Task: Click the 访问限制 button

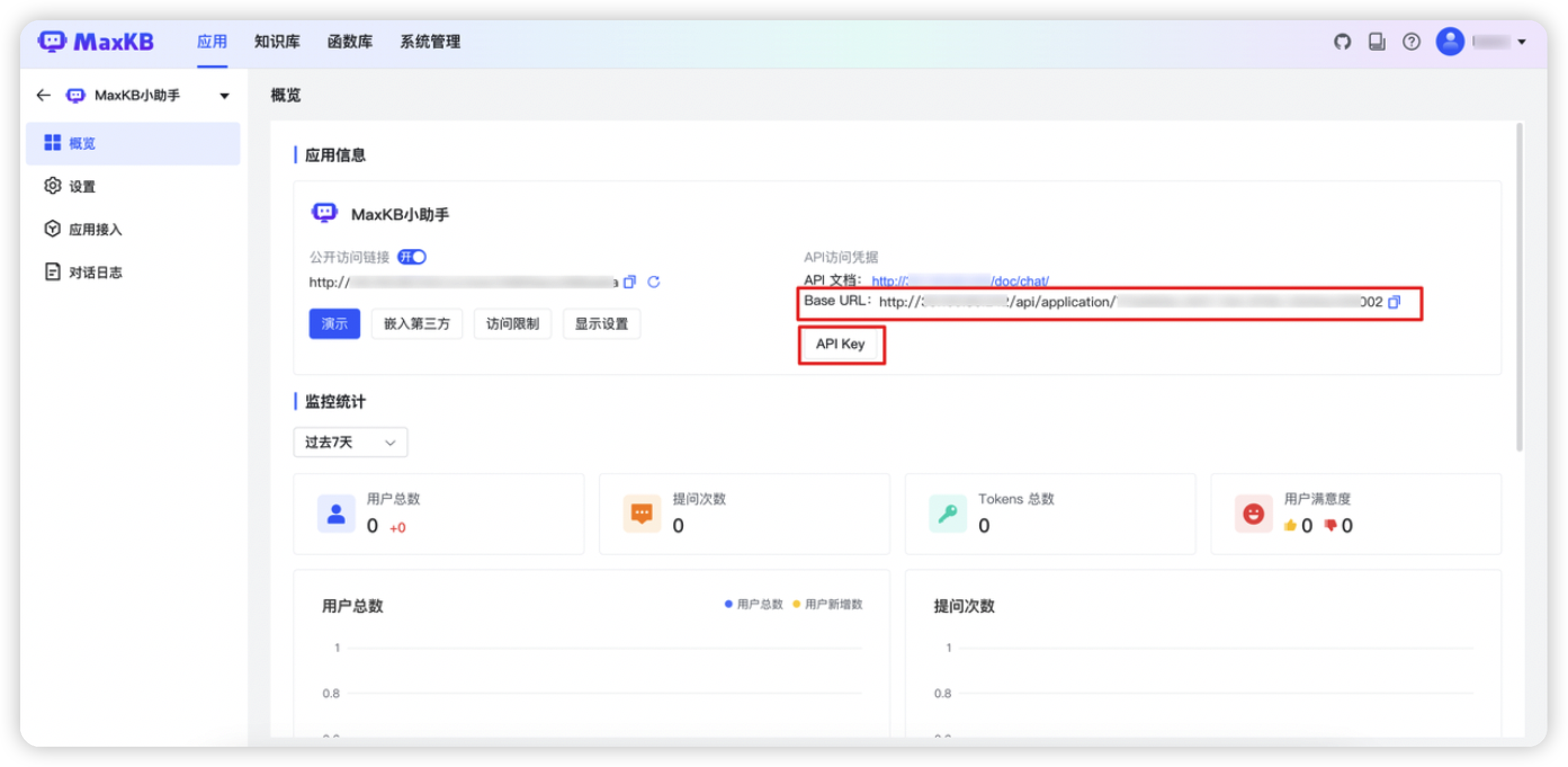Action: [x=512, y=323]
